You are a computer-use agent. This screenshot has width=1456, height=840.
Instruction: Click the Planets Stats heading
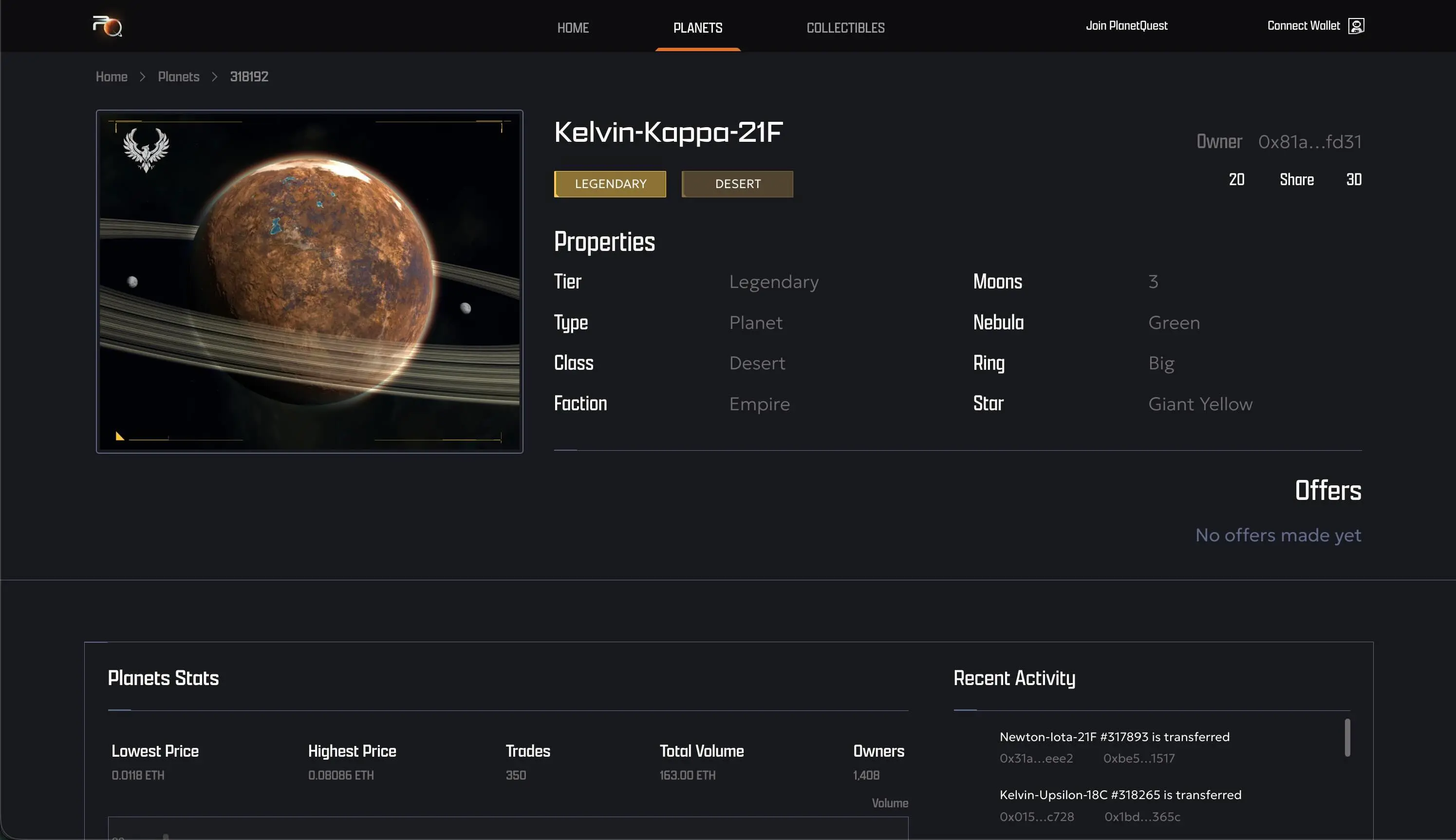click(x=163, y=678)
